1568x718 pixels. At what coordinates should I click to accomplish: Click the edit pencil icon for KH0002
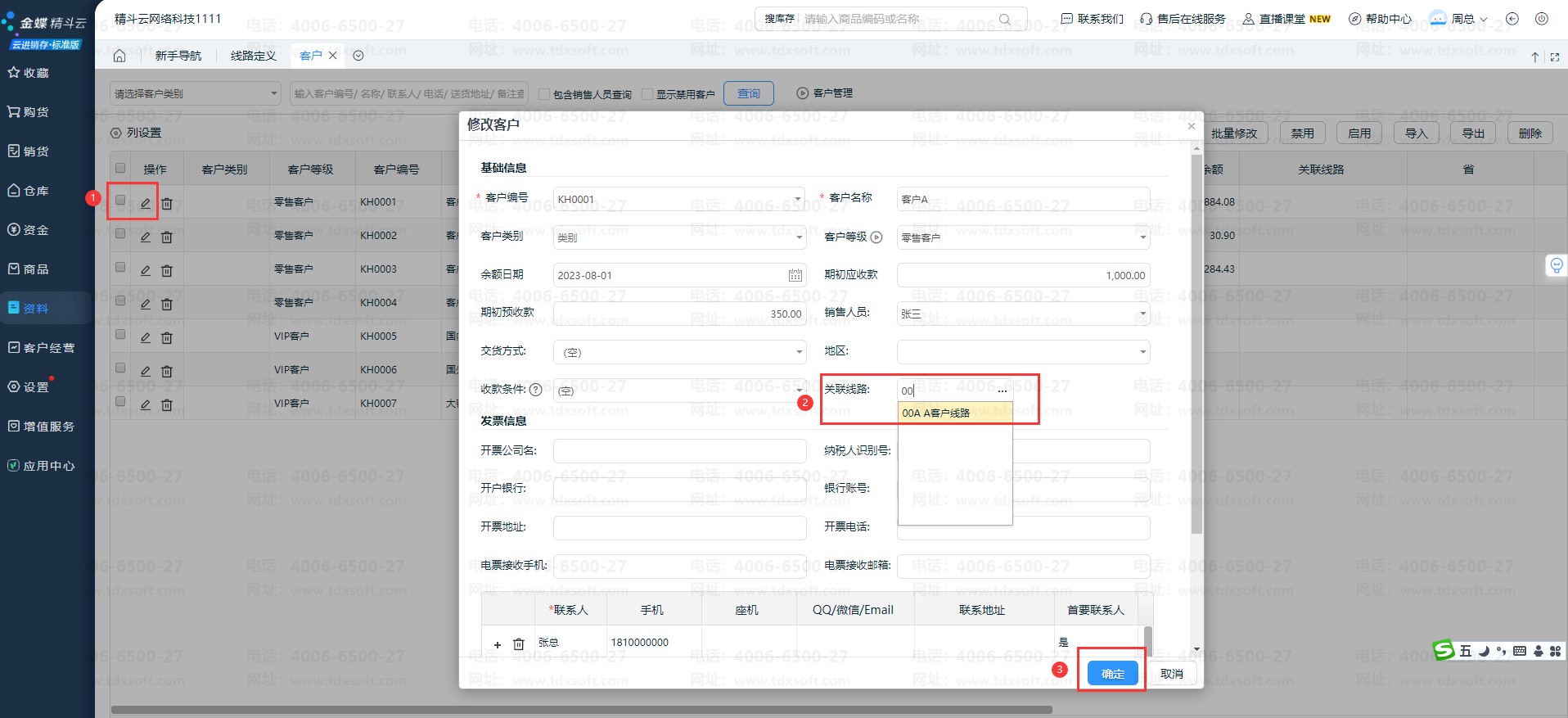coord(145,237)
